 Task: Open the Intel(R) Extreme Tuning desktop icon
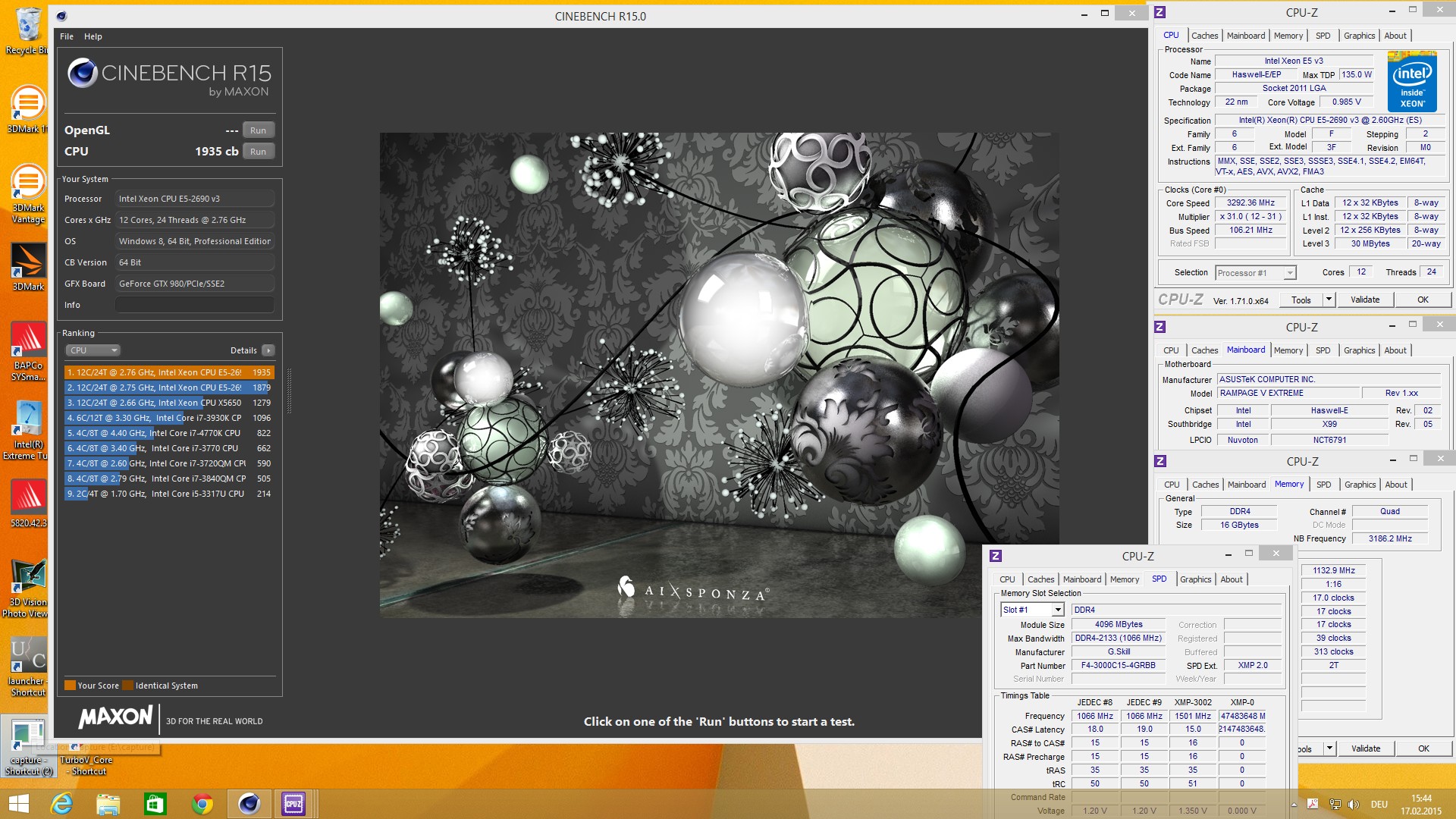tap(27, 430)
